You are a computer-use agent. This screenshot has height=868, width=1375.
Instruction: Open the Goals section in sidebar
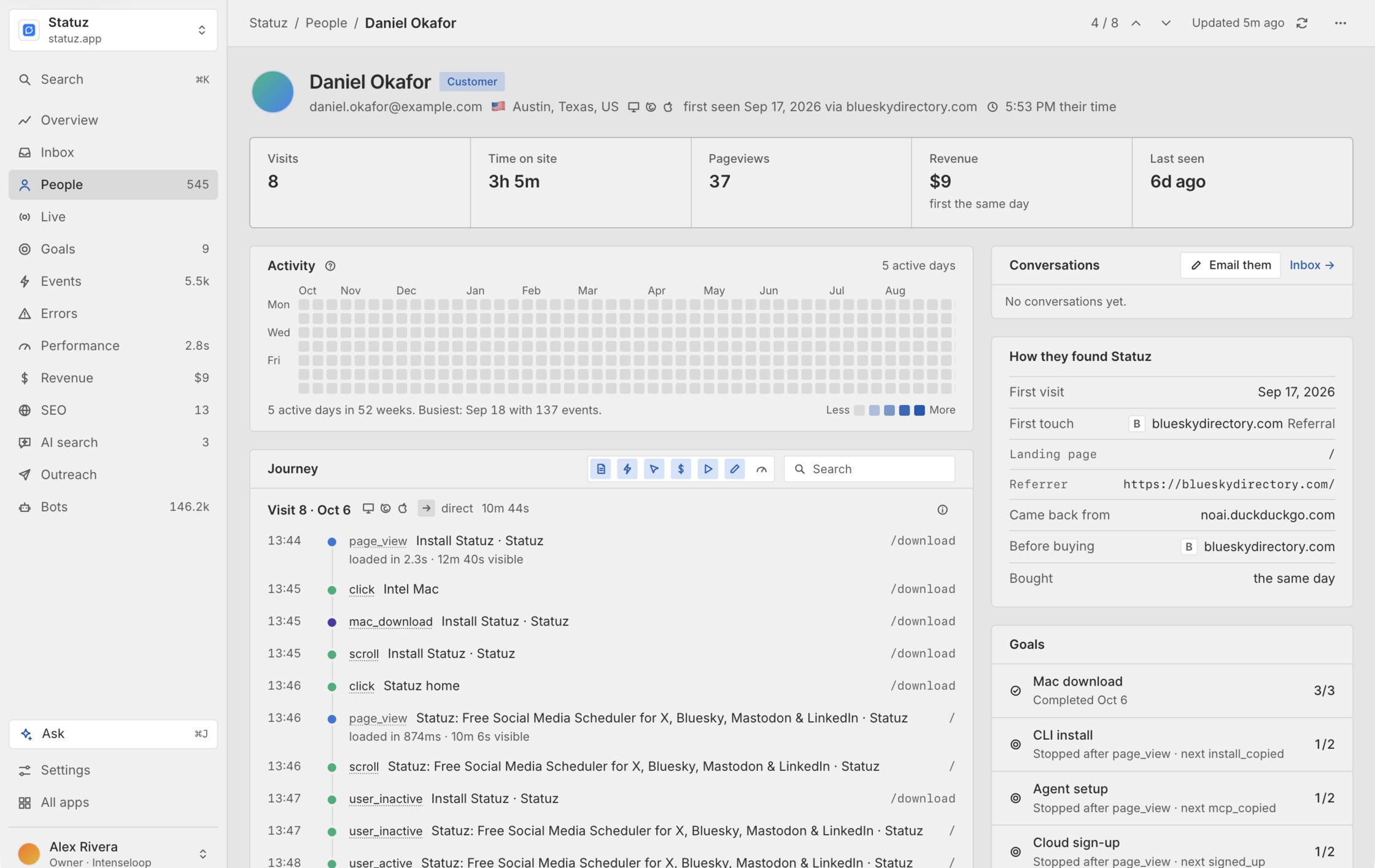coord(113,249)
